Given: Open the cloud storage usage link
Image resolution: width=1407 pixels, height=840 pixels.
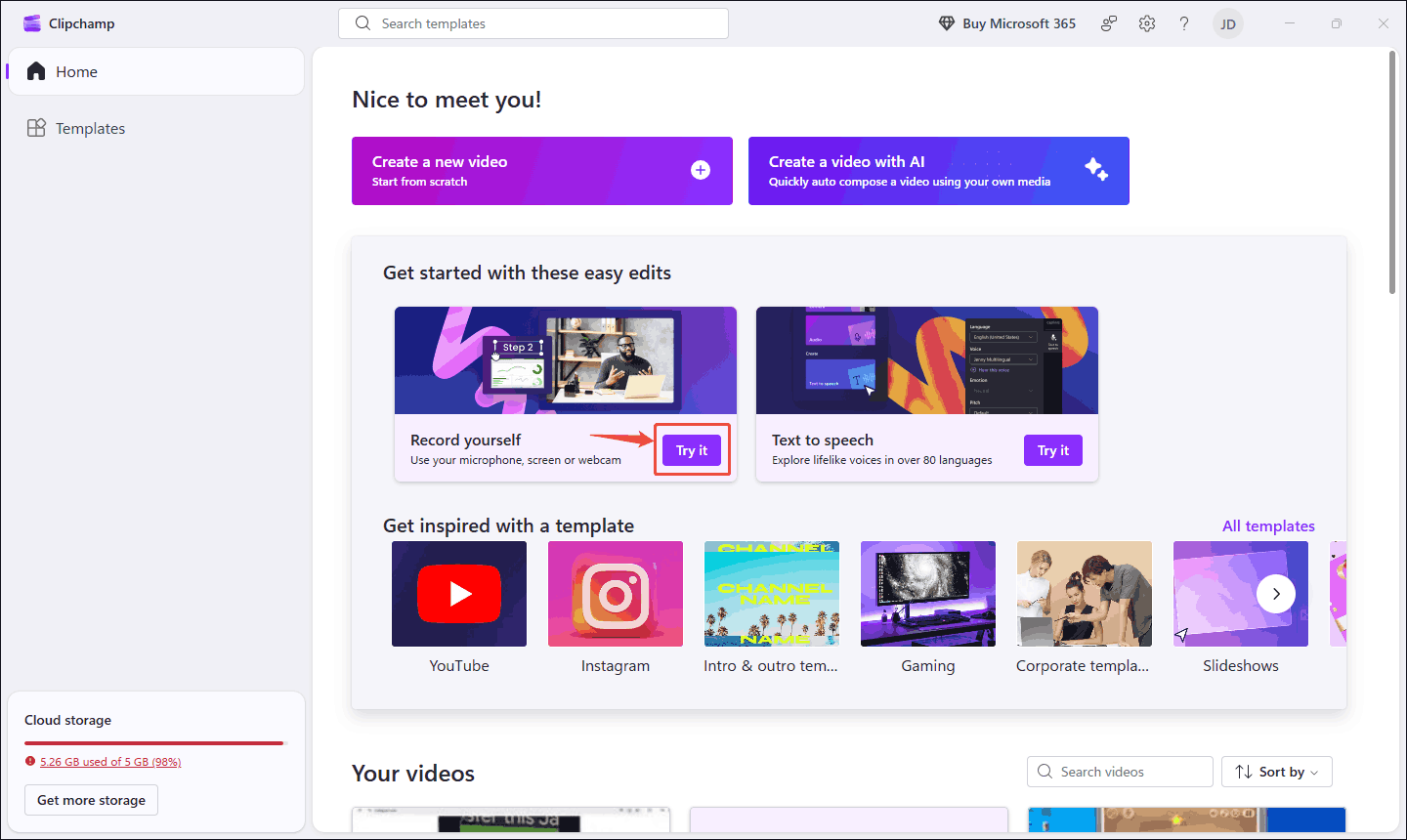Looking at the screenshot, I should [x=110, y=761].
